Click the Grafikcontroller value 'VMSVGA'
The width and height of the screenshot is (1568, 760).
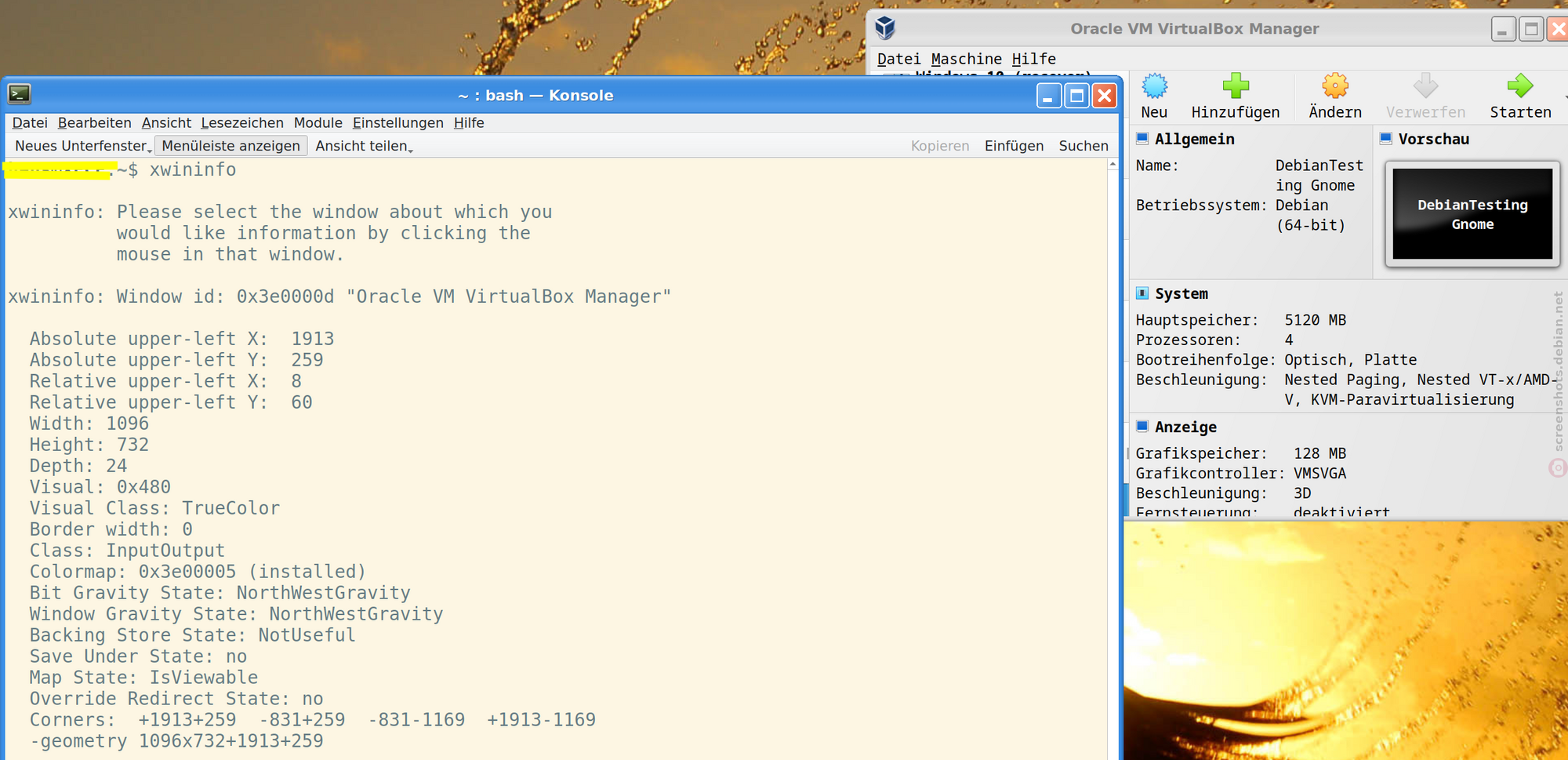(x=1319, y=473)
